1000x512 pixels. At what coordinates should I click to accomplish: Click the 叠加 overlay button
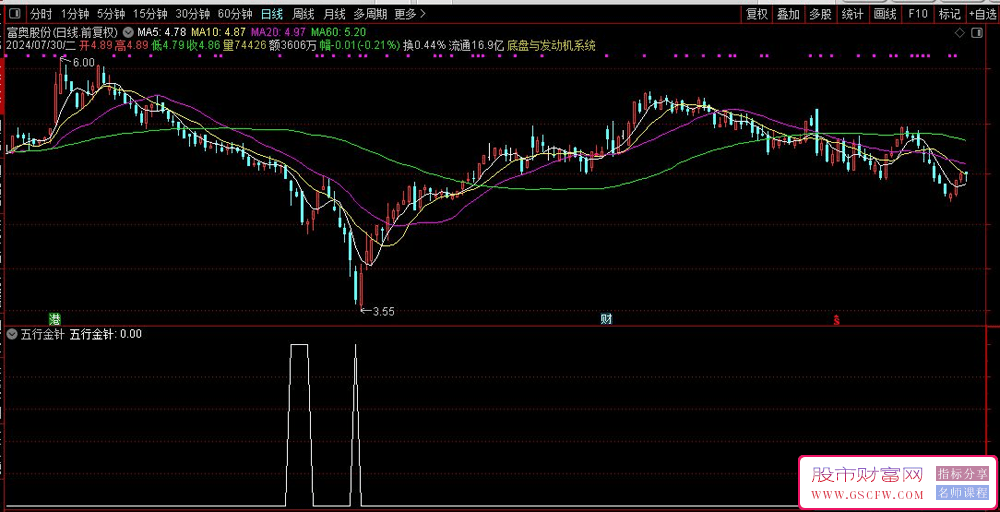(789, 13)
